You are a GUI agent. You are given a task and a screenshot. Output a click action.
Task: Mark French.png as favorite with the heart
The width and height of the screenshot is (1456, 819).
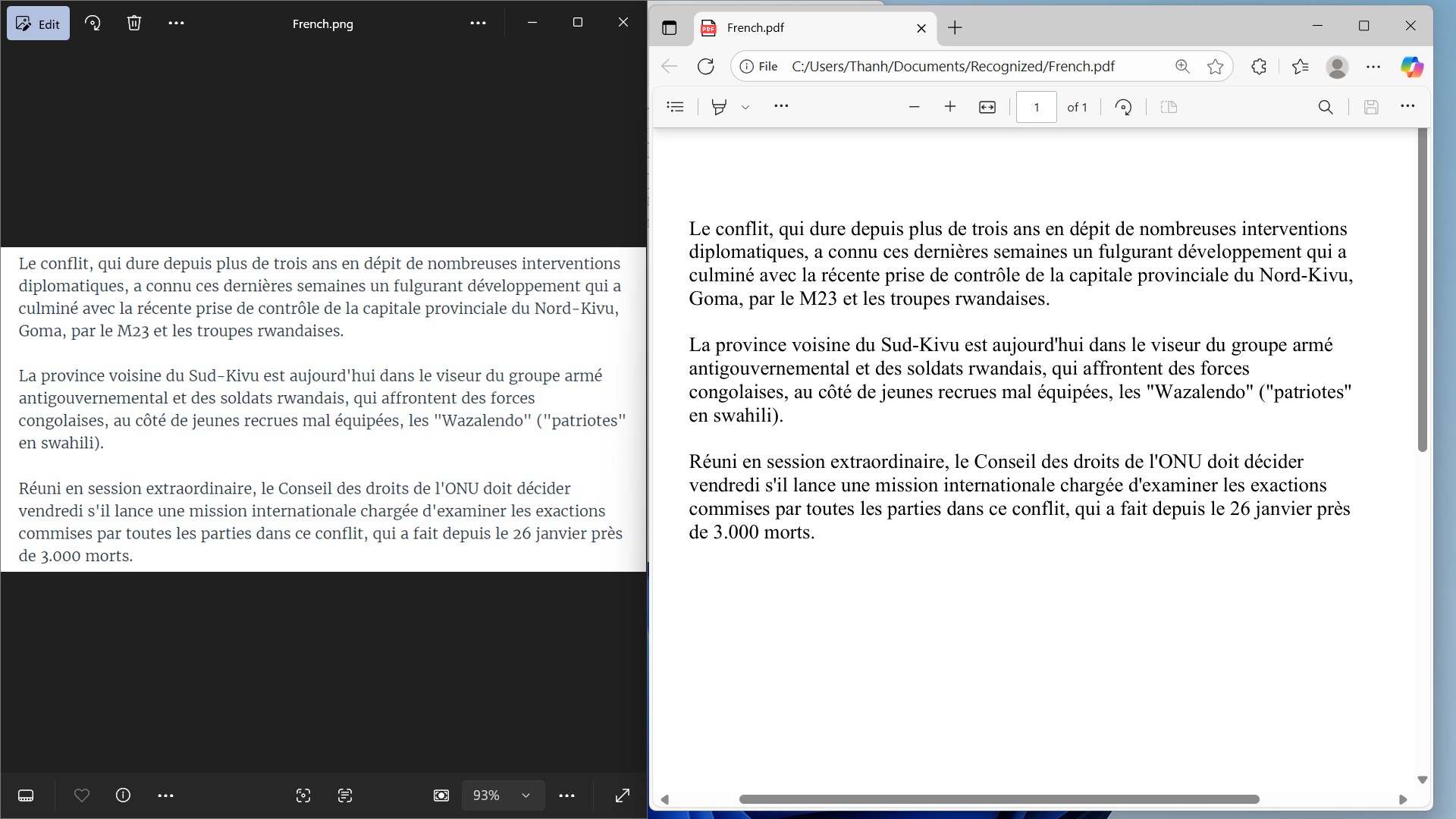(82, 795)
